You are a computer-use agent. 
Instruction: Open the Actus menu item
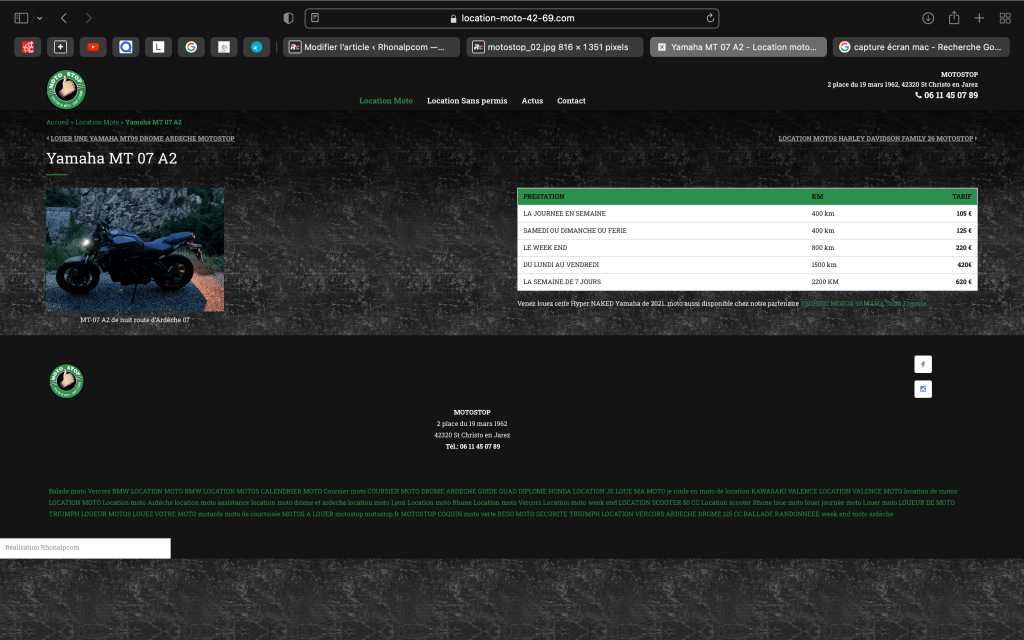(x=532, y=101)
